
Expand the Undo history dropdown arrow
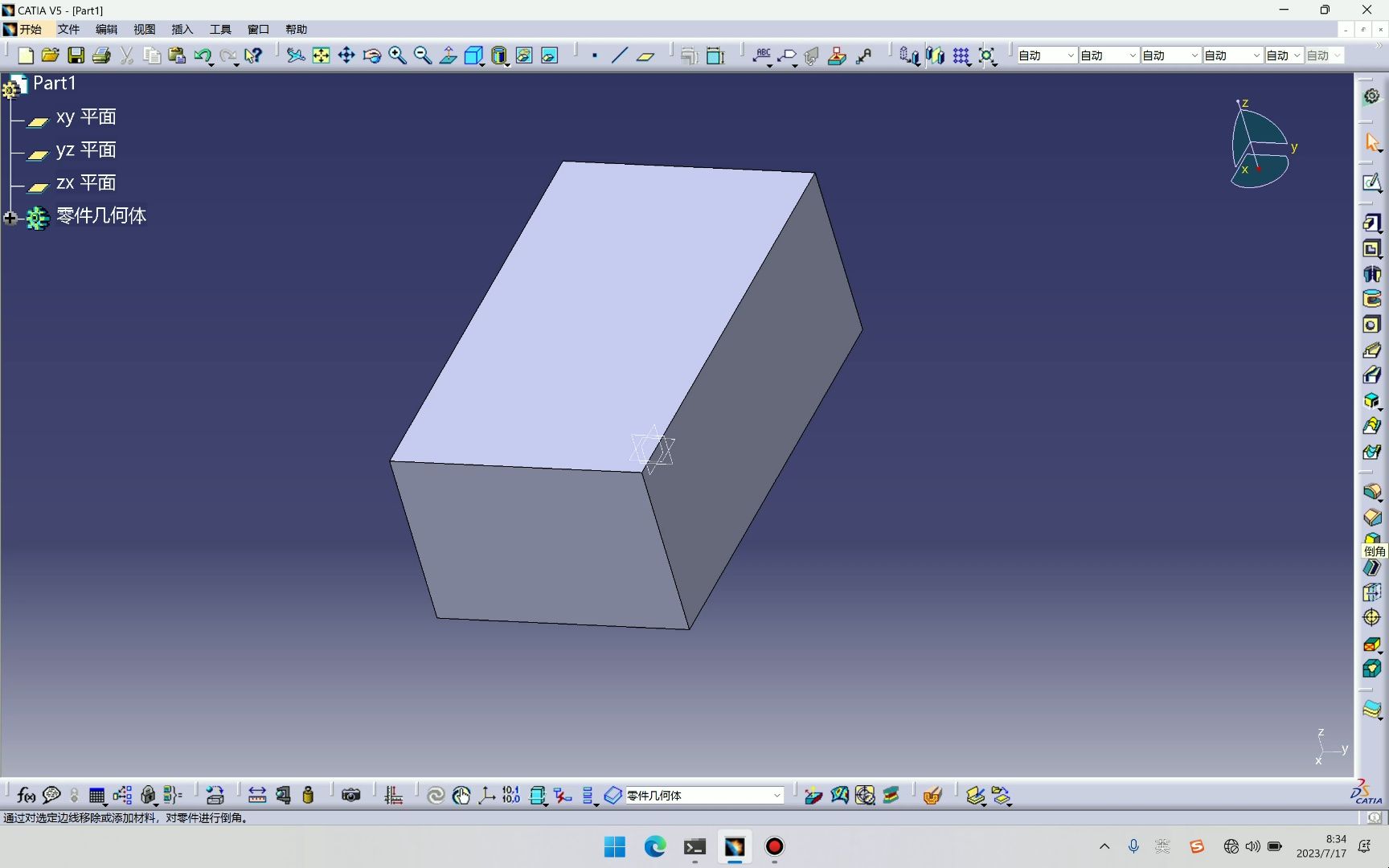click(x=211, y=63)
